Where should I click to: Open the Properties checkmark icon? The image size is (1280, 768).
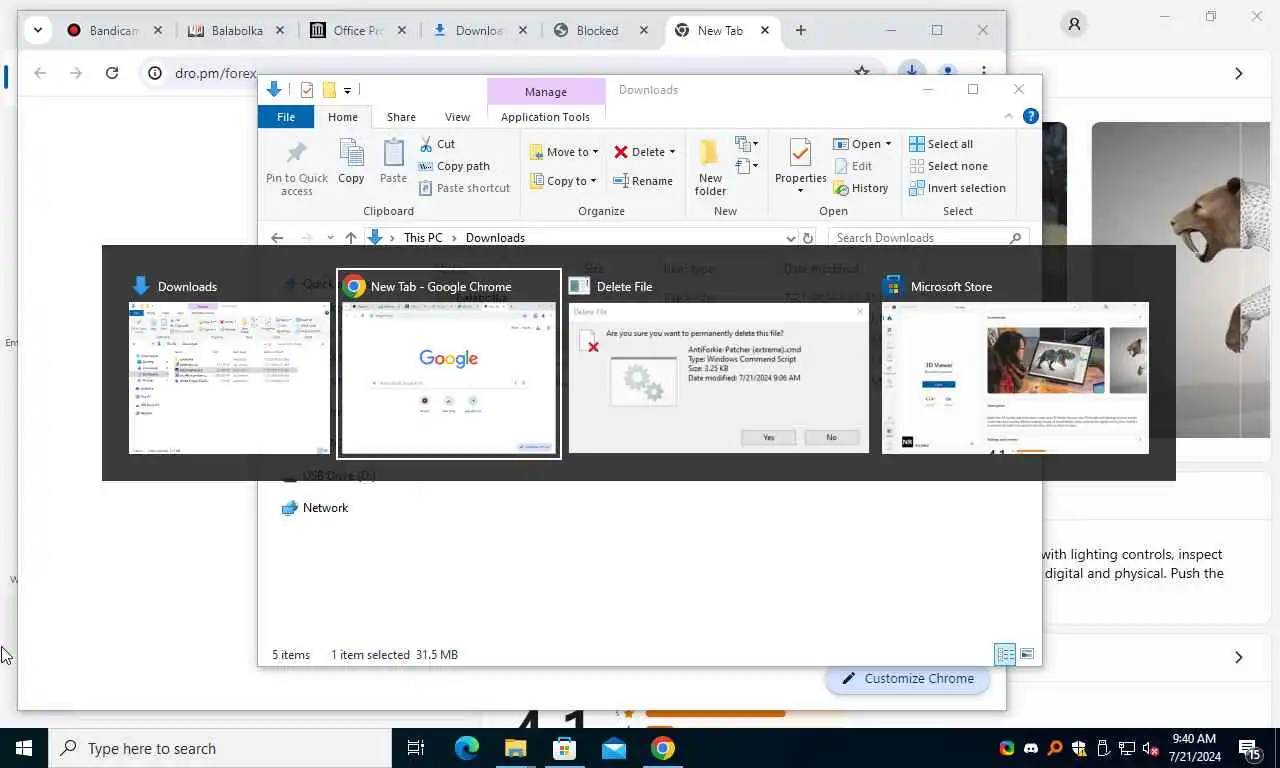(800, 153)
